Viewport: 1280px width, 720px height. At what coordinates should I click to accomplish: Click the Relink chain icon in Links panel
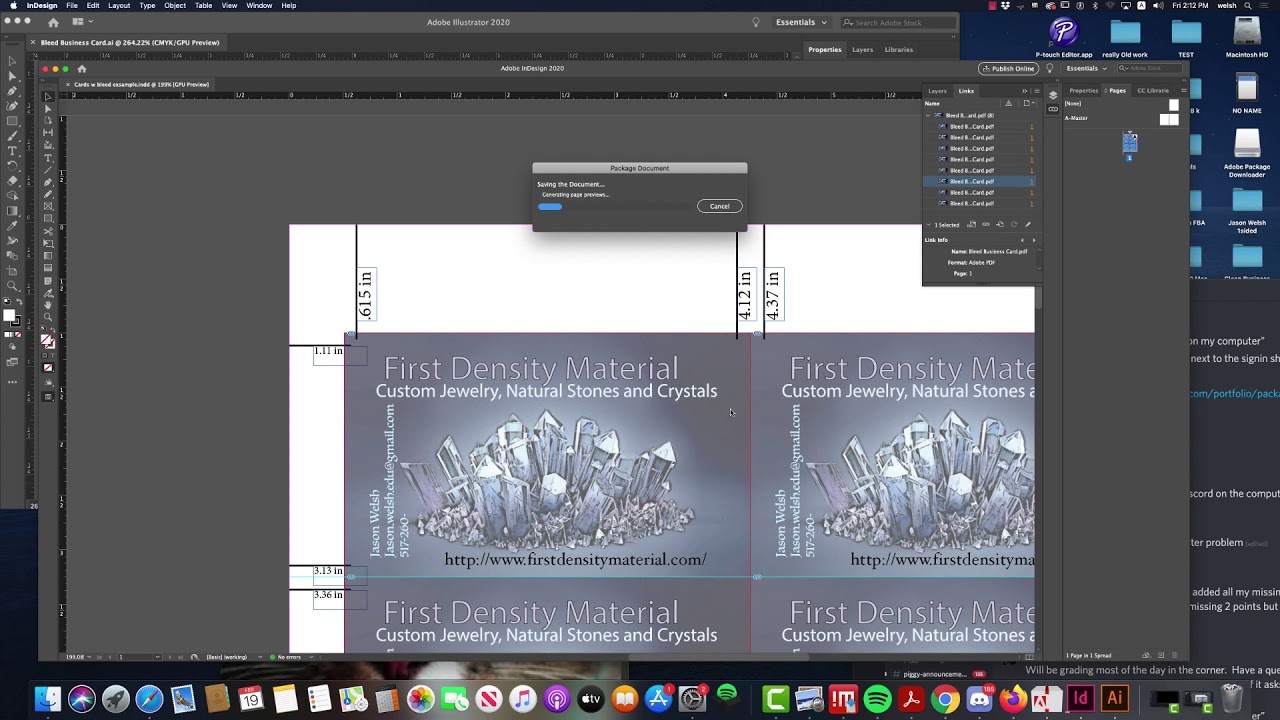[986, 224]
